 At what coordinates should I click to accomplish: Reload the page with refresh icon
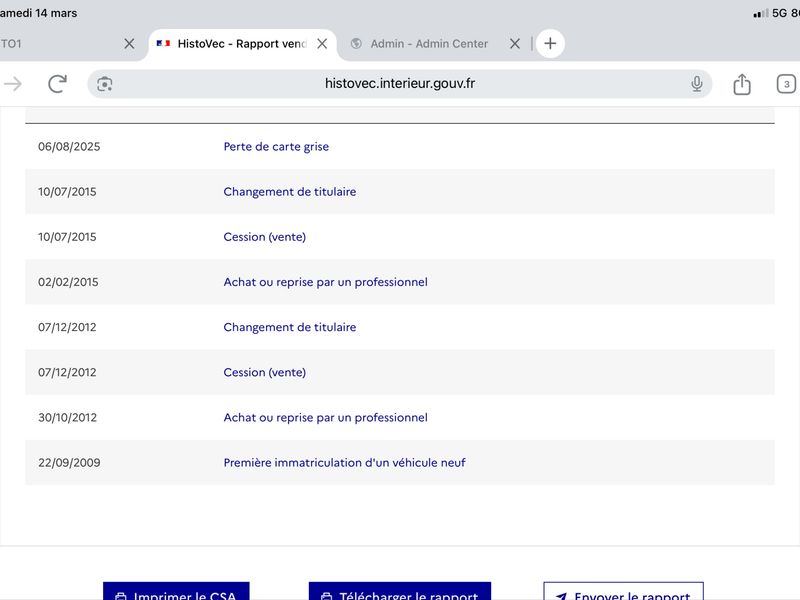[57, 84]
